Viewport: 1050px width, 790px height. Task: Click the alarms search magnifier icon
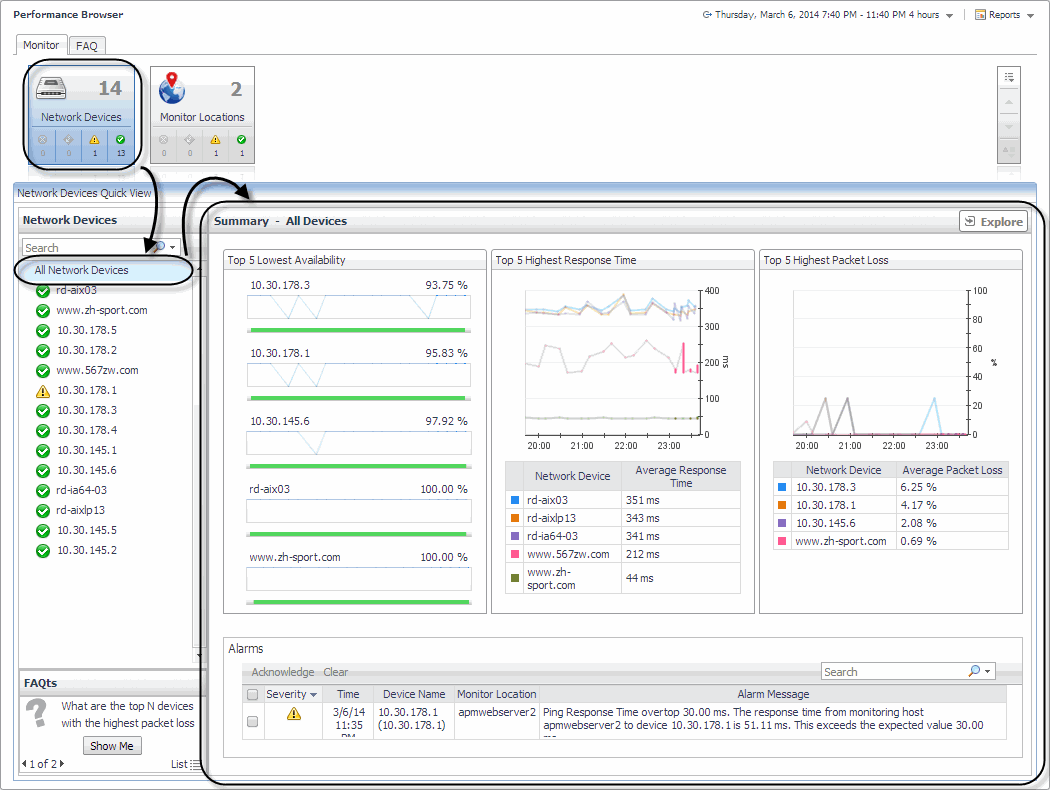(975, 672)
